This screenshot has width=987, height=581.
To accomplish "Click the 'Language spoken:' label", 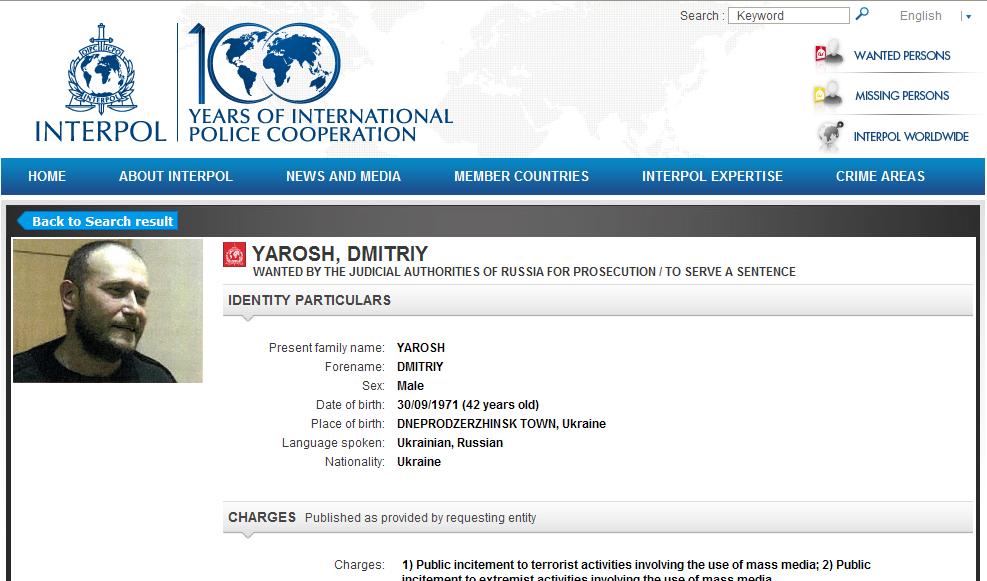I will (x=333, y=443).
